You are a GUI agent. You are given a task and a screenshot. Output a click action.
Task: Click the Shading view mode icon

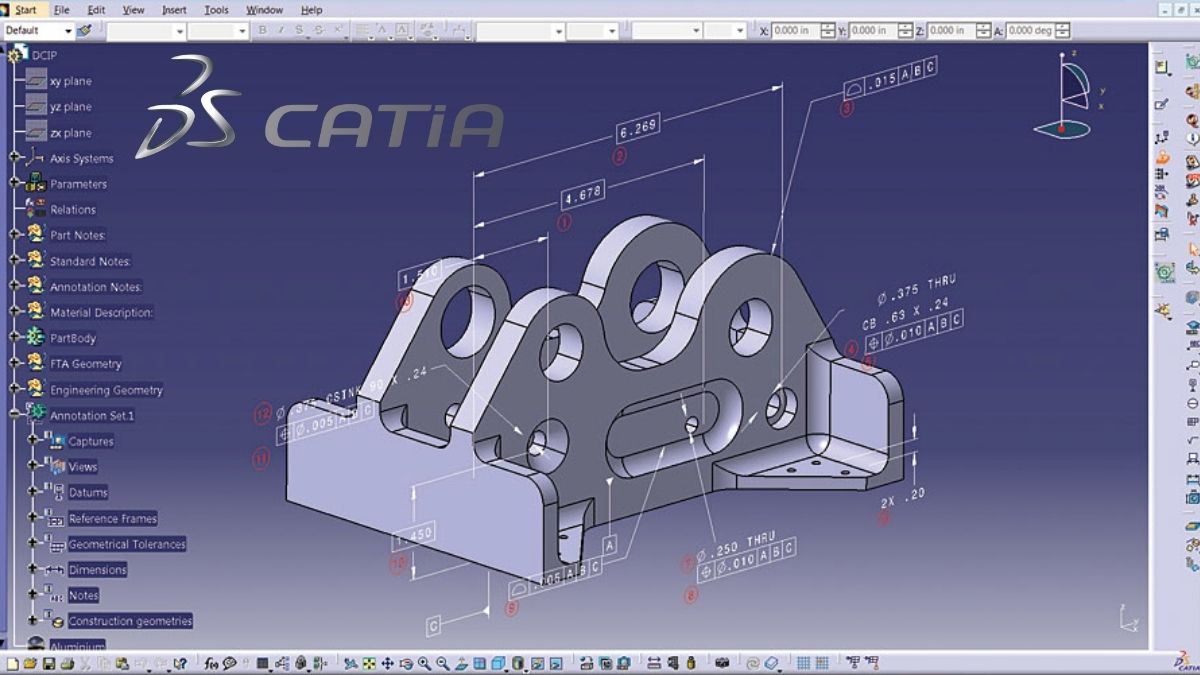click(518, 663)
